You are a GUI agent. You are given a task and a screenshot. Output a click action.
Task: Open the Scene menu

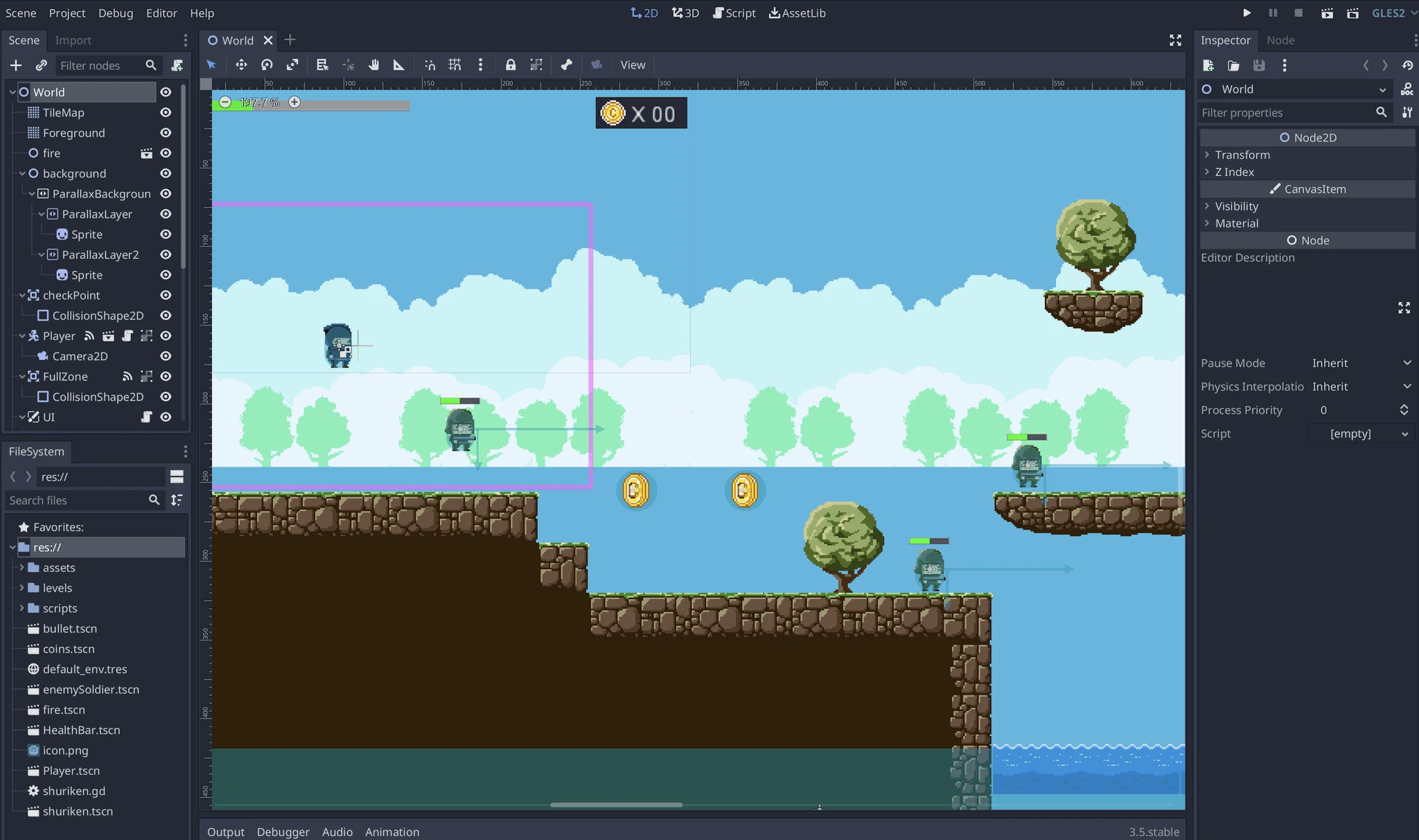coord(21,13)
